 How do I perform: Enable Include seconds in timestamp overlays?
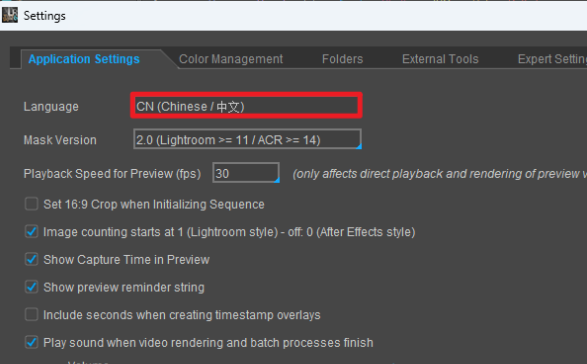(31, 315)
